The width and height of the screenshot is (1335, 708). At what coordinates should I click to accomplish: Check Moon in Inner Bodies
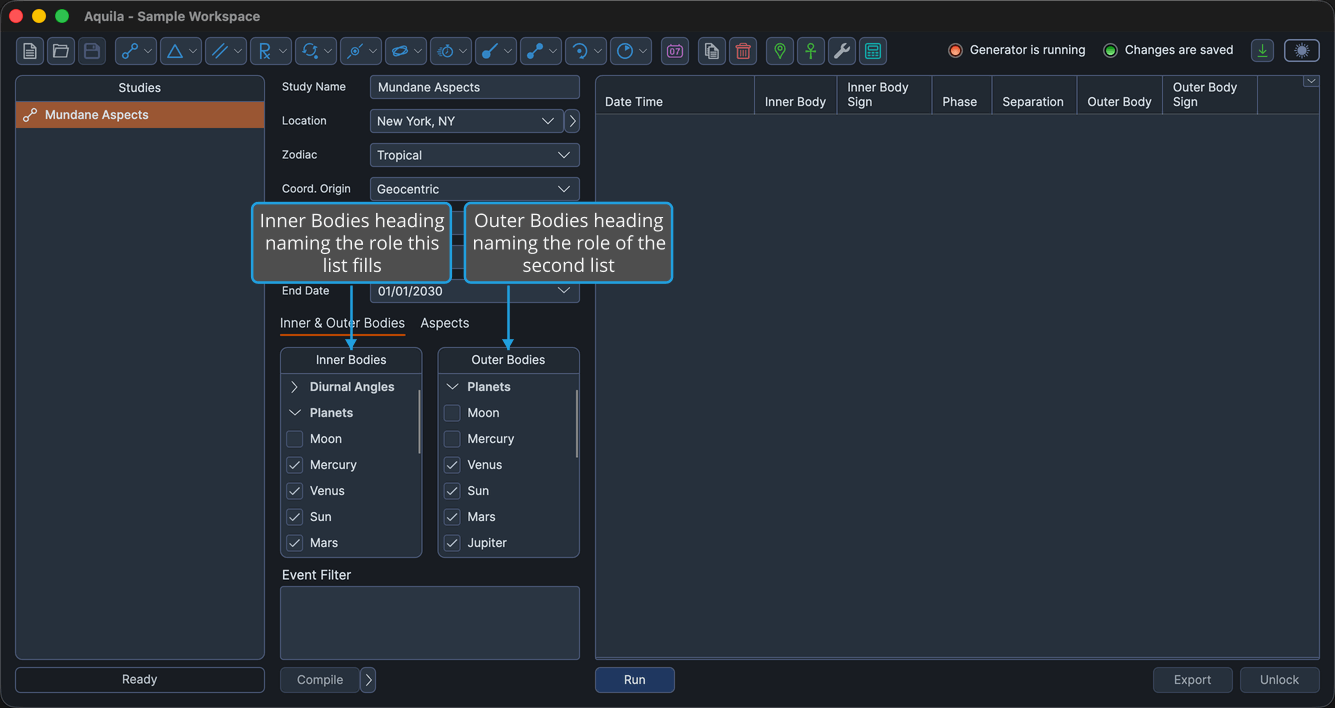pos(295,439)
